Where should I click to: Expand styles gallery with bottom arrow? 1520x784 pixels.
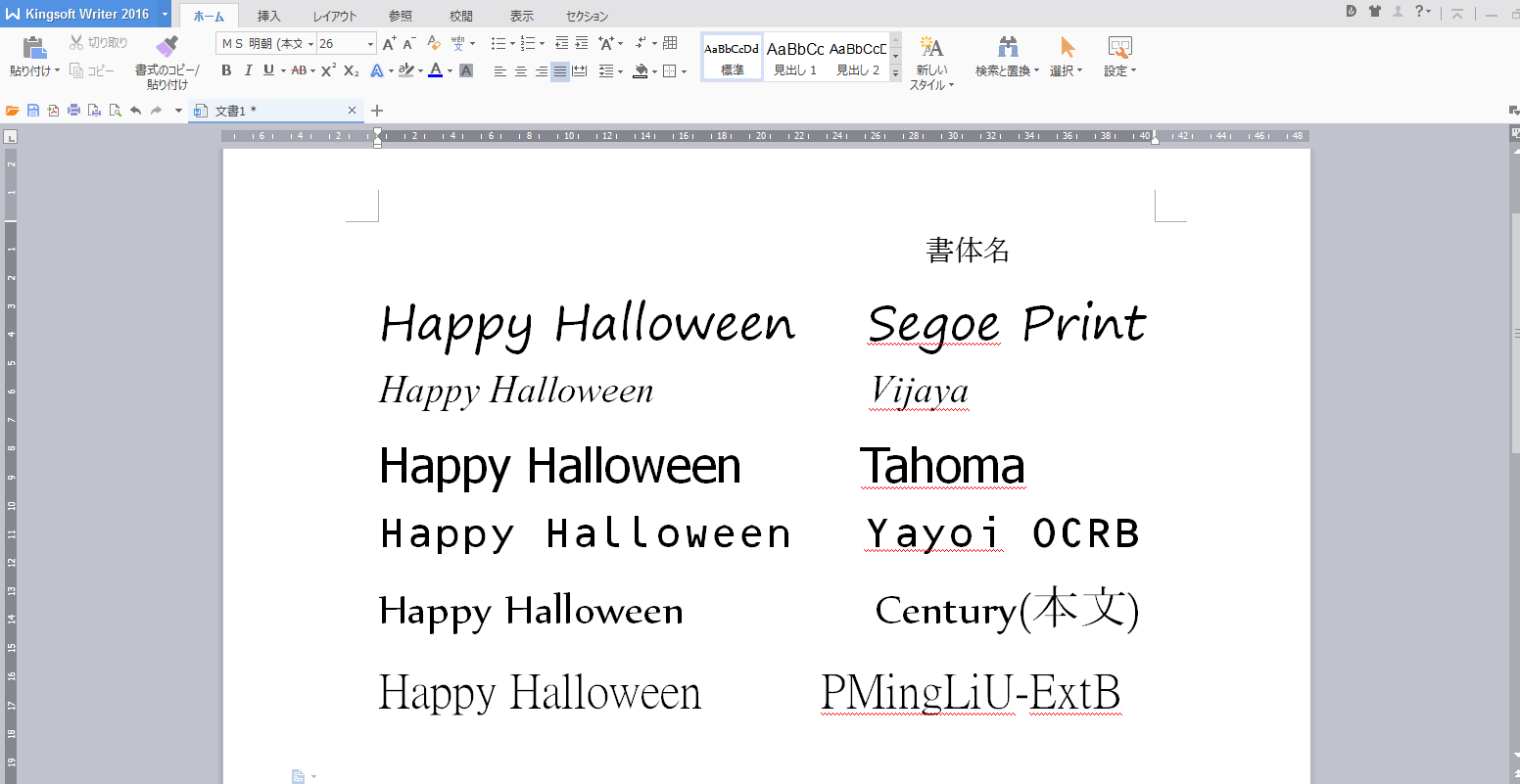(x=895, y=73)
